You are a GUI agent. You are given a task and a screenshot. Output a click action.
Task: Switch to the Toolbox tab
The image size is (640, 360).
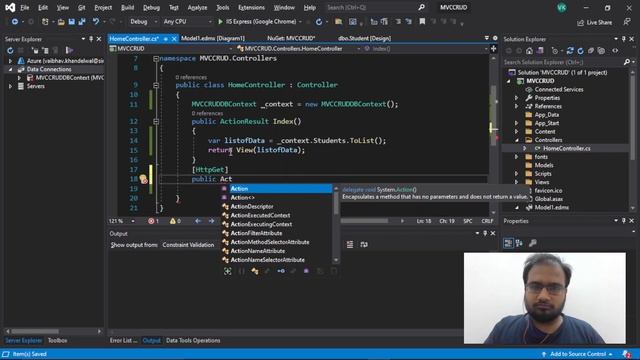[x=58, y=340]
